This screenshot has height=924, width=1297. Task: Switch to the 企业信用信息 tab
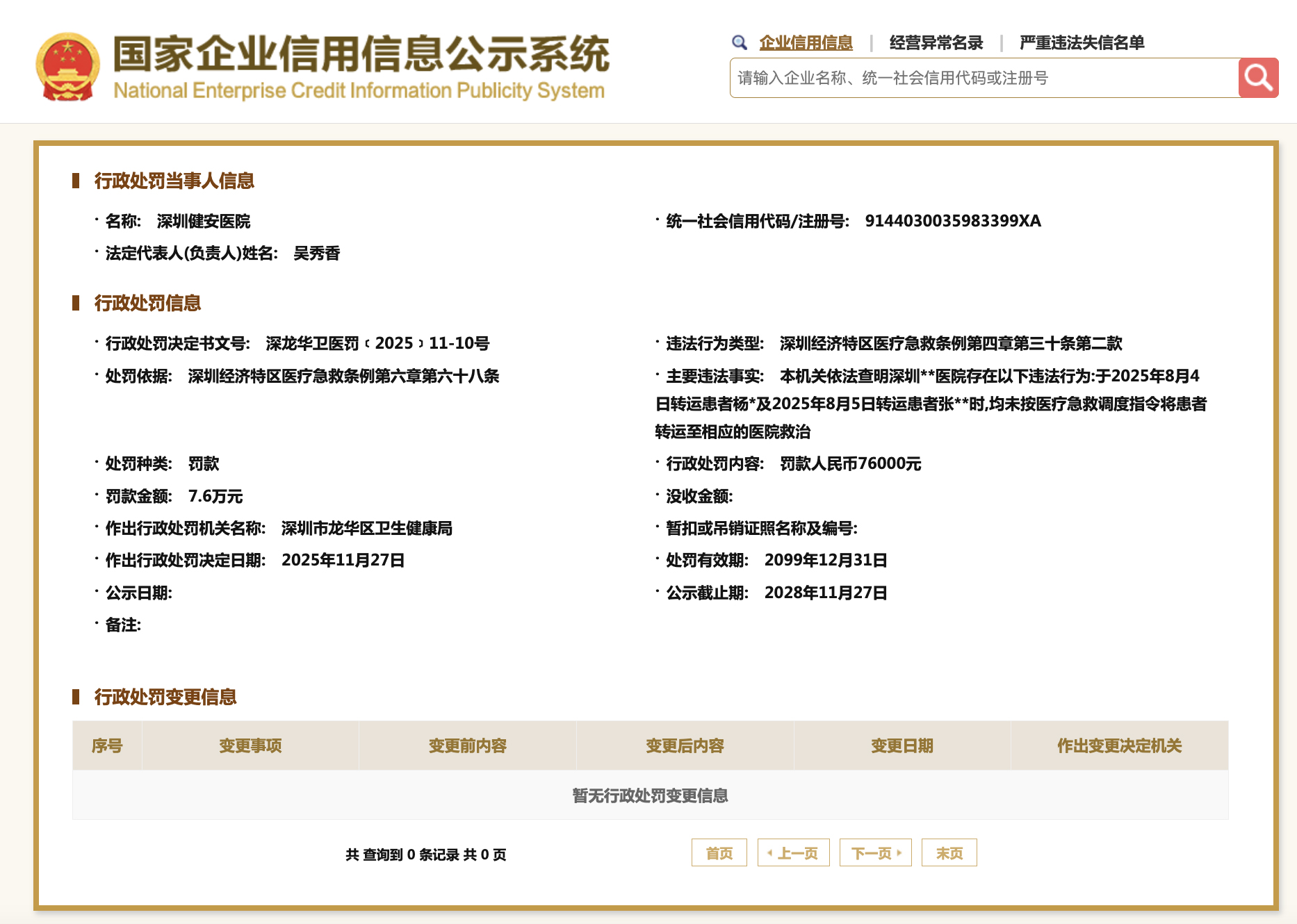[806, 42]
